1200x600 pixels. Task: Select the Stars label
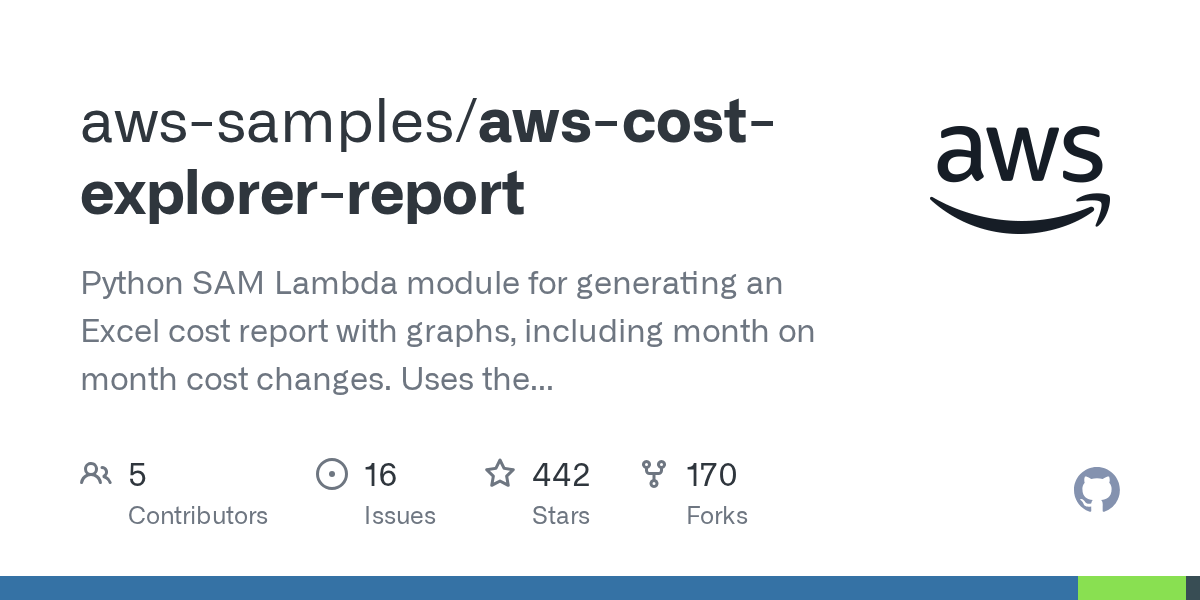(x=561, y=516)
